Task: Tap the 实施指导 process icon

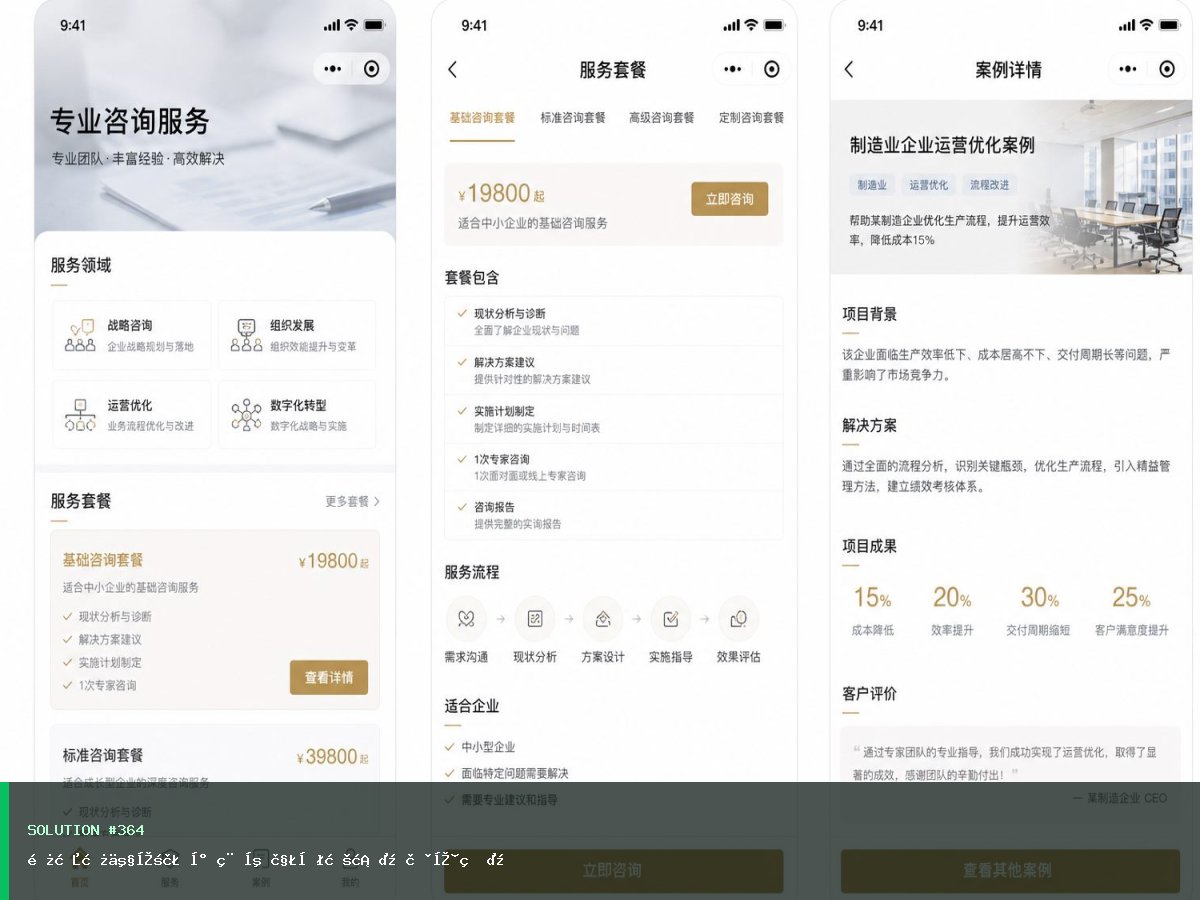Action: (x=671, y=619)
